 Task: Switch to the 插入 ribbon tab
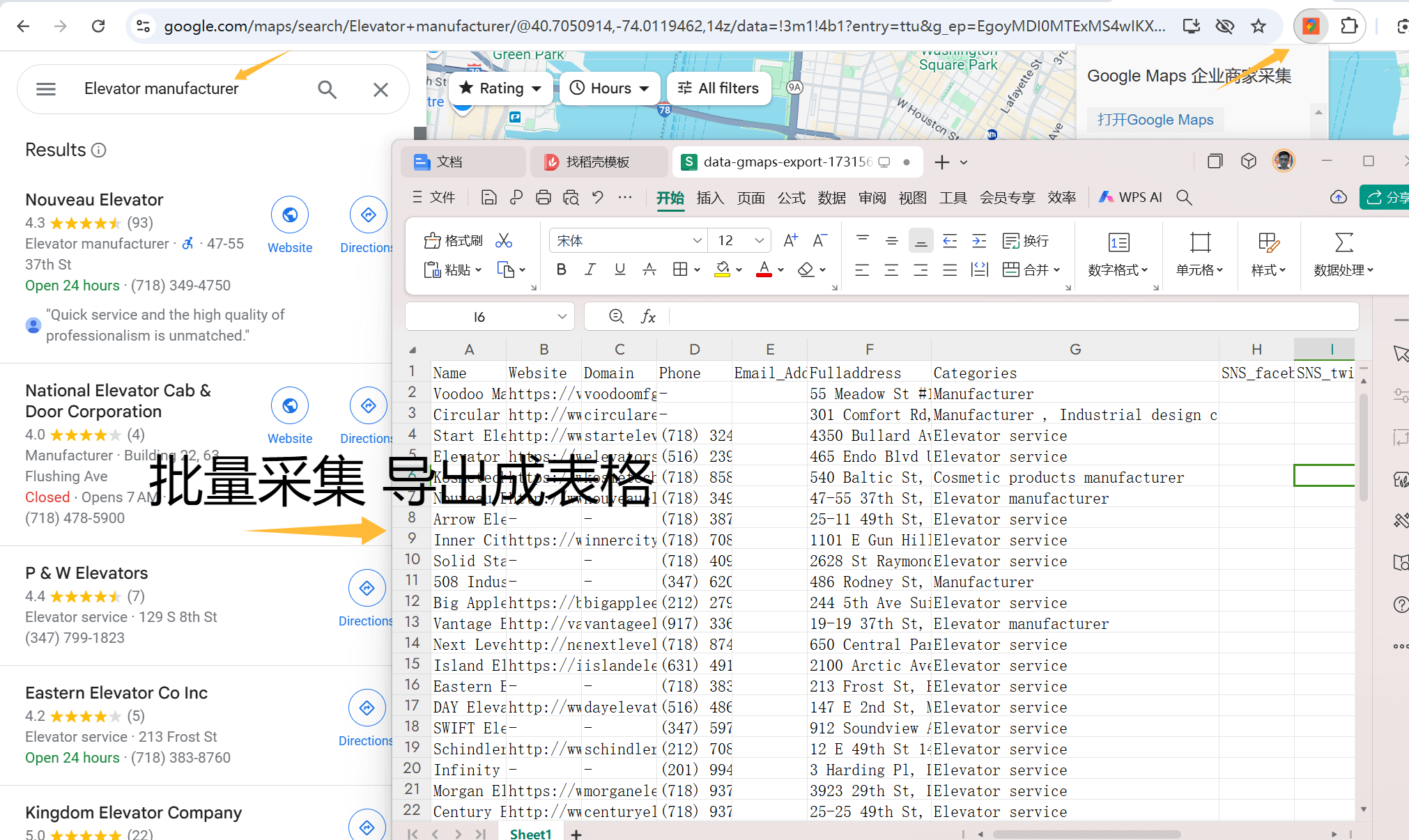(x=710, y=198)
